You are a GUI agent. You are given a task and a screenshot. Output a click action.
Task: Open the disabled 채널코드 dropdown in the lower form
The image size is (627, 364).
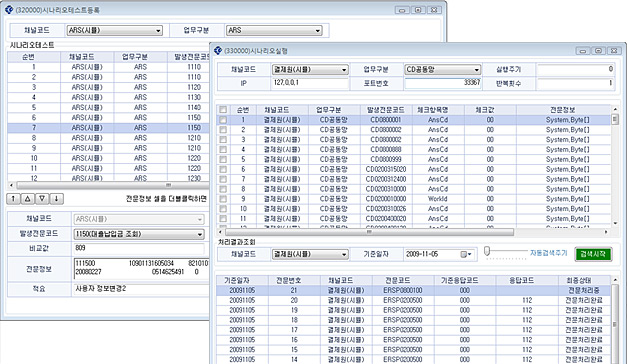tap(139, 219)
